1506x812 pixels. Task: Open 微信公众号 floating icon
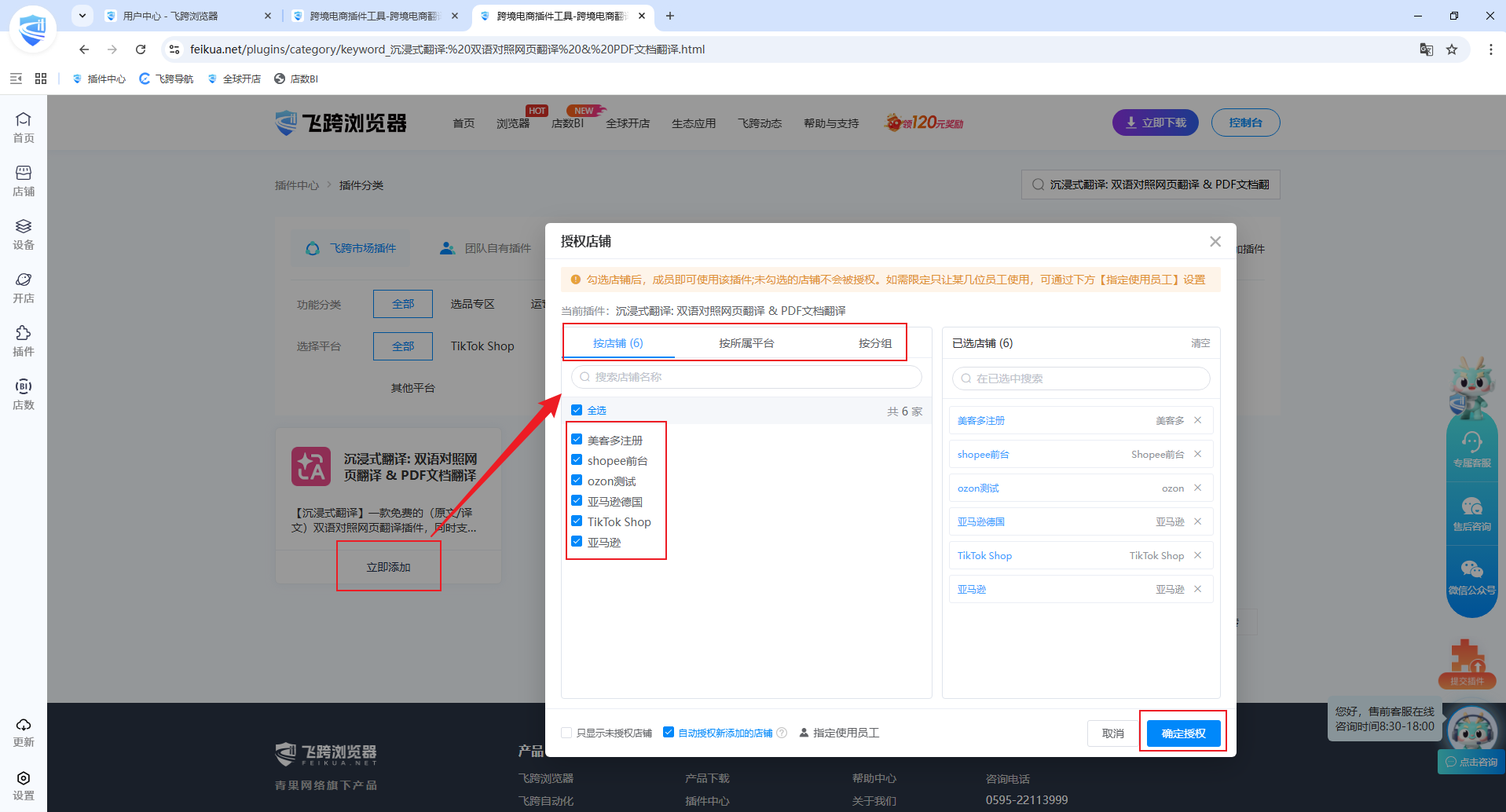[1472, 577]
